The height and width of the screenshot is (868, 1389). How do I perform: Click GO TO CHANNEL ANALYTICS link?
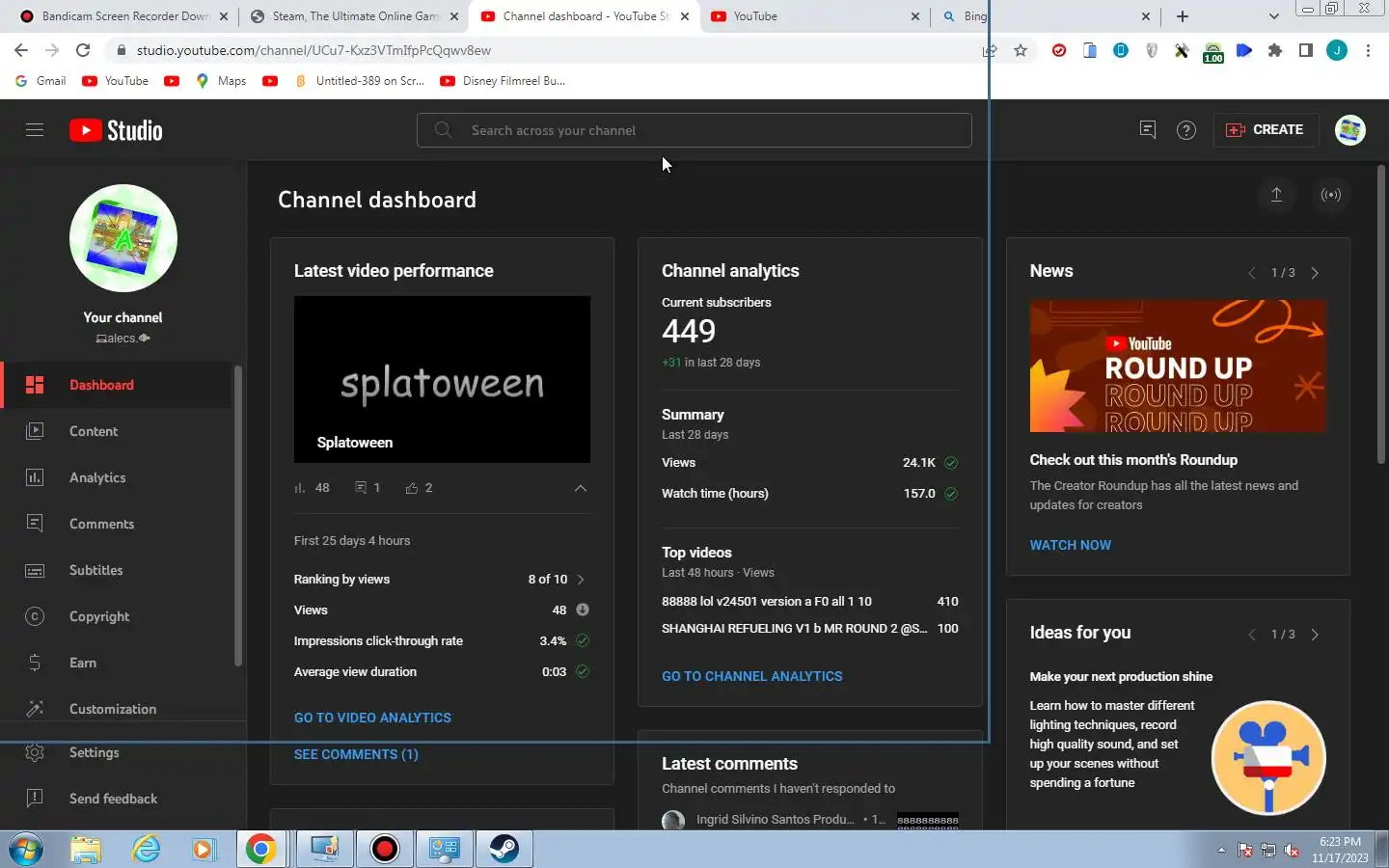(x=752, y=676)
